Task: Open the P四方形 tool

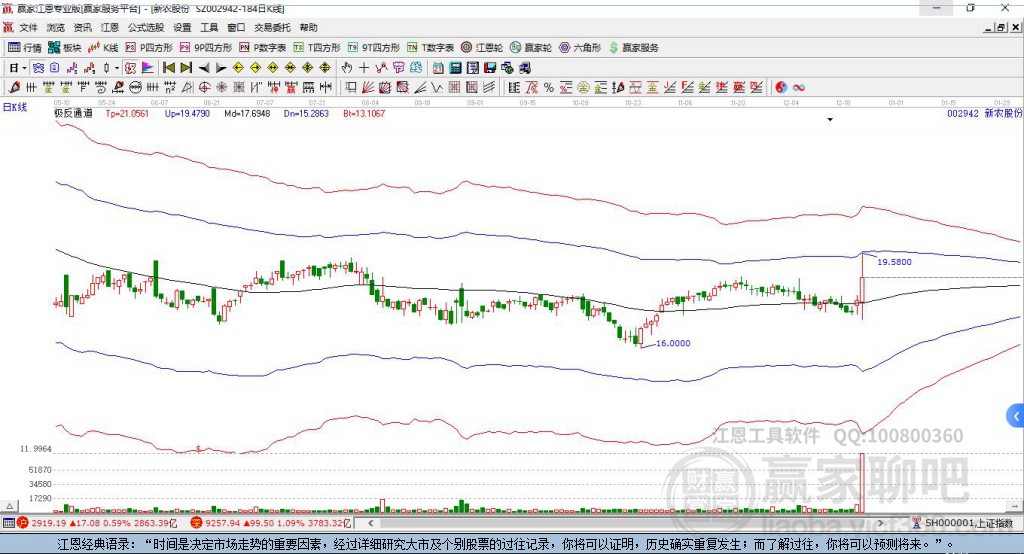Action: (149, 48)
